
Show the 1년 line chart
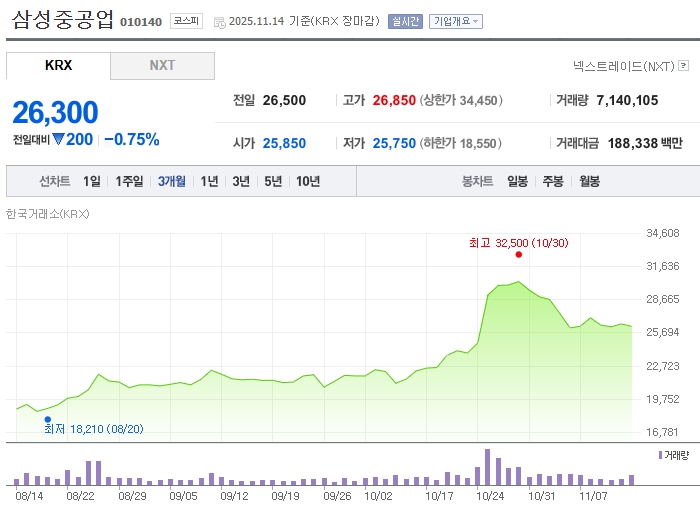pos(209,181)
